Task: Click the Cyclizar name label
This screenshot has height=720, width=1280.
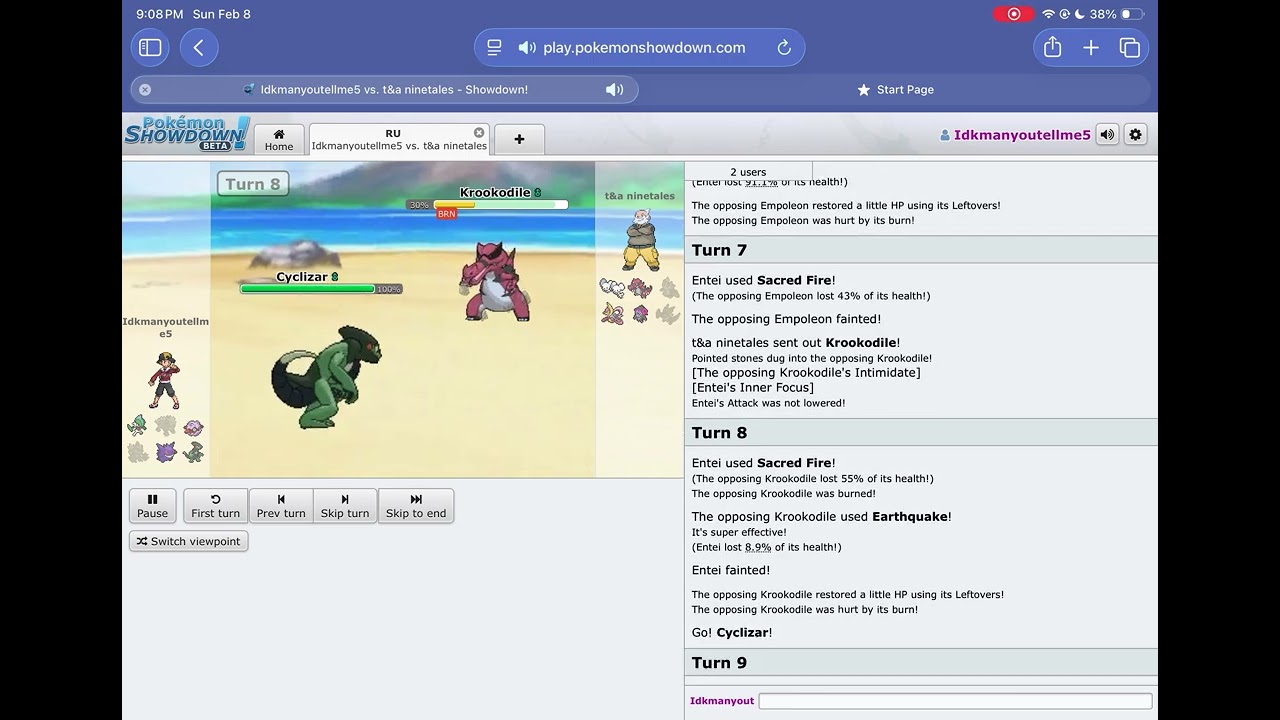Action: point(302,277)
